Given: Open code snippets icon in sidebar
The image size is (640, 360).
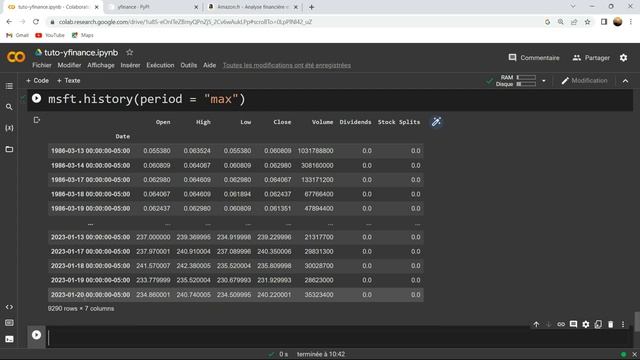Looking at the screenshot, I should 9,307.
